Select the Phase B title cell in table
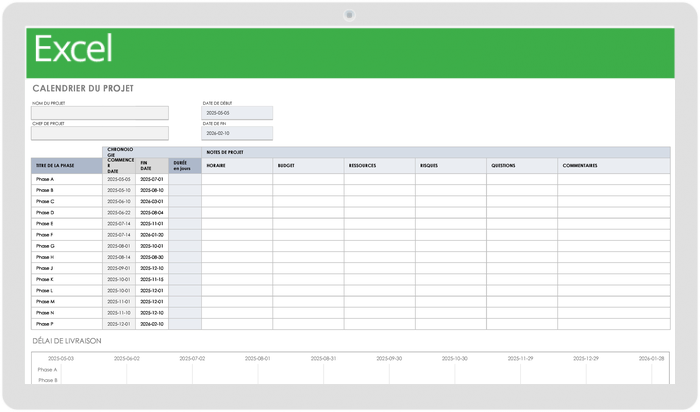 pyautogui.click(x=67, y=190)
